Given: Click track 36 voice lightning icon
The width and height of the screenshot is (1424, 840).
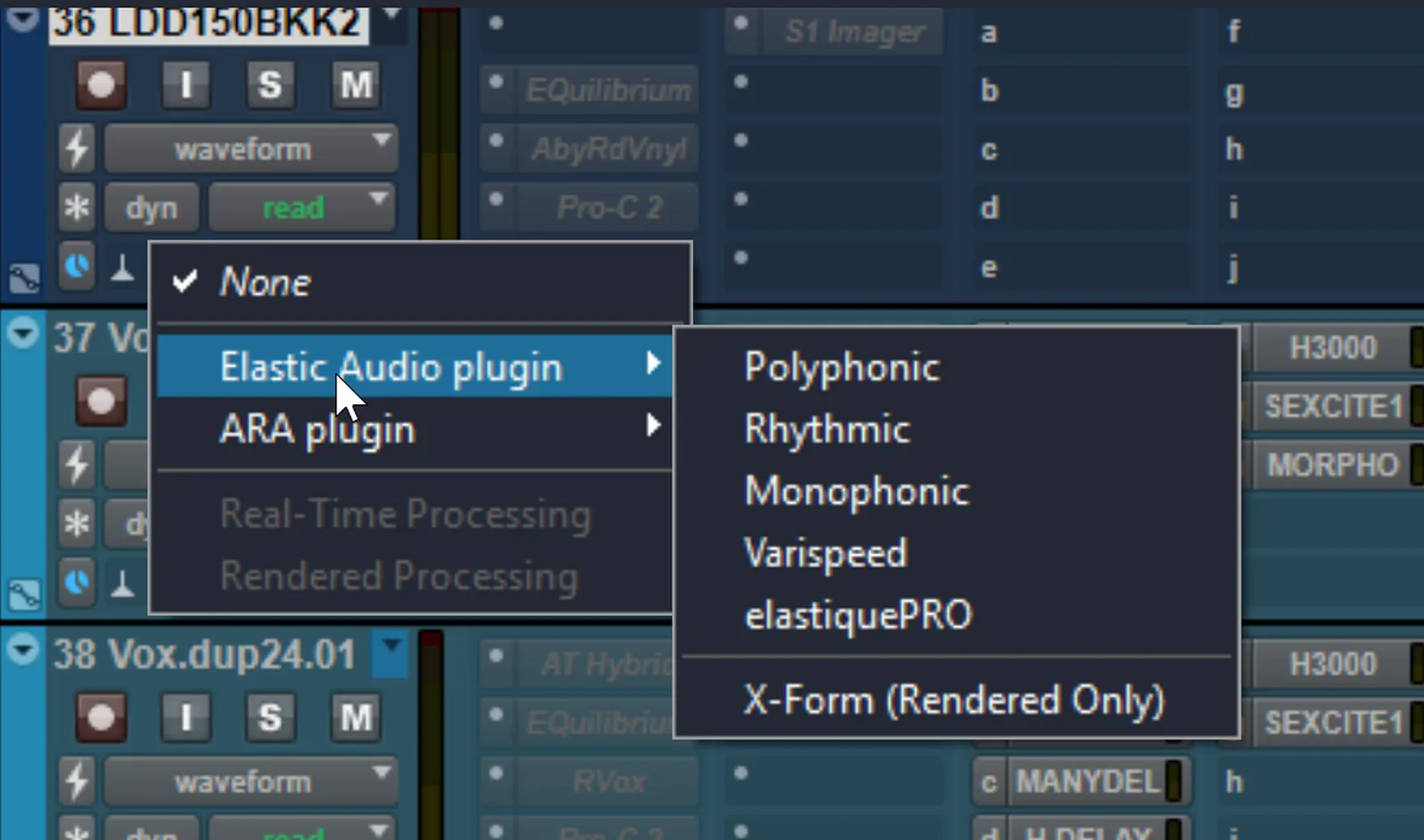Looking at the screenshot, I should [77, 149].
